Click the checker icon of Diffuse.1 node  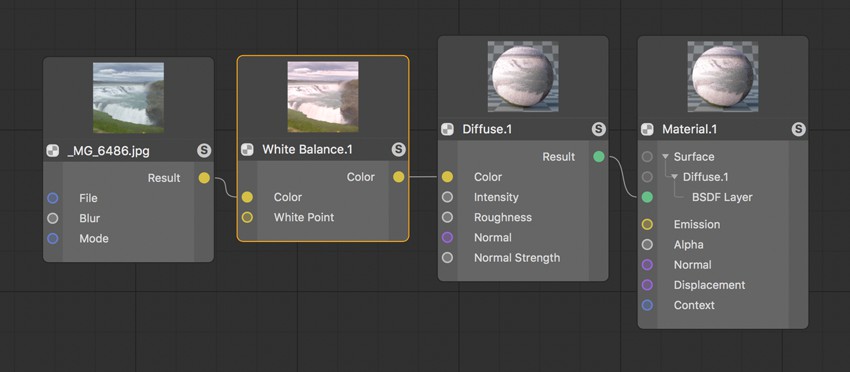(447, 129)
